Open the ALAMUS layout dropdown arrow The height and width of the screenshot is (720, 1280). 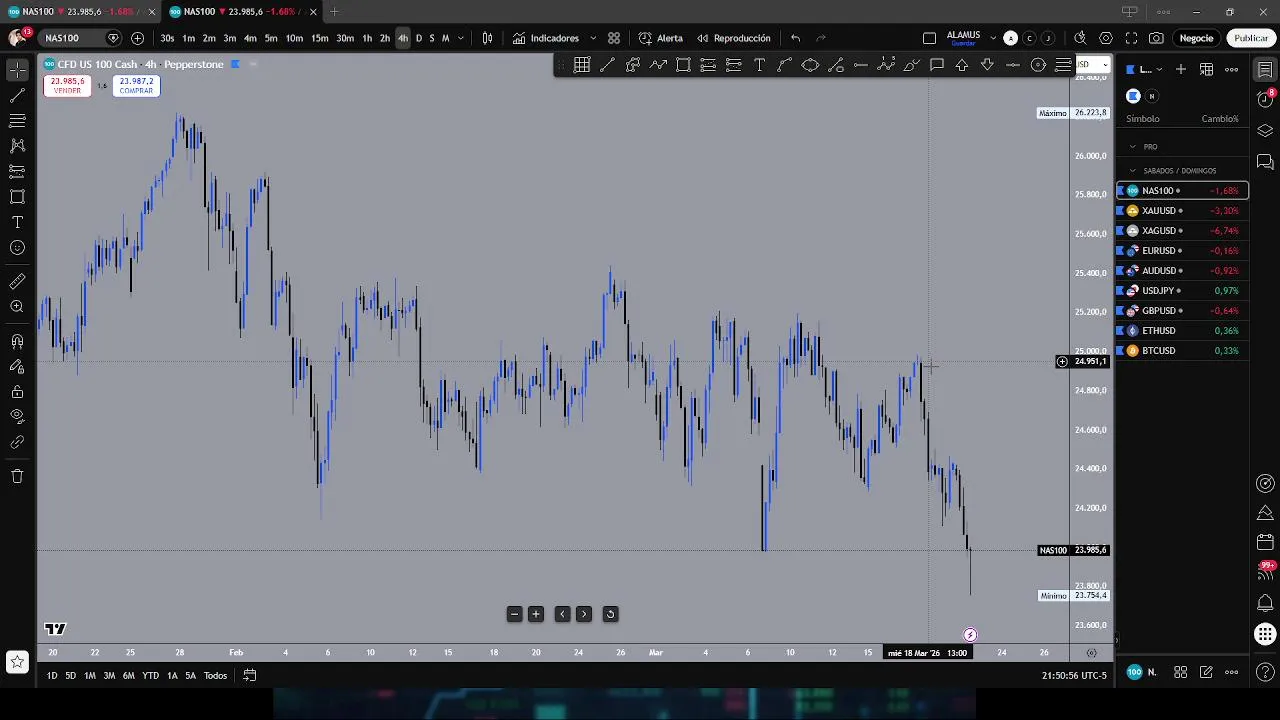(x=992, y=38)
